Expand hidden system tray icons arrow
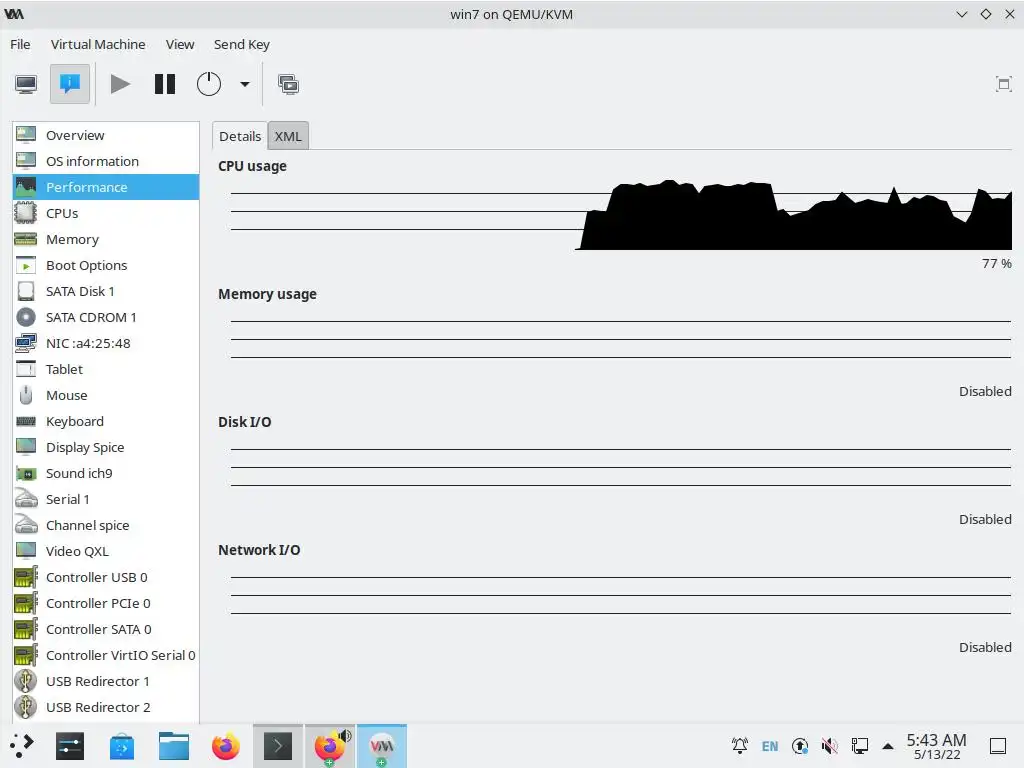 888,746
